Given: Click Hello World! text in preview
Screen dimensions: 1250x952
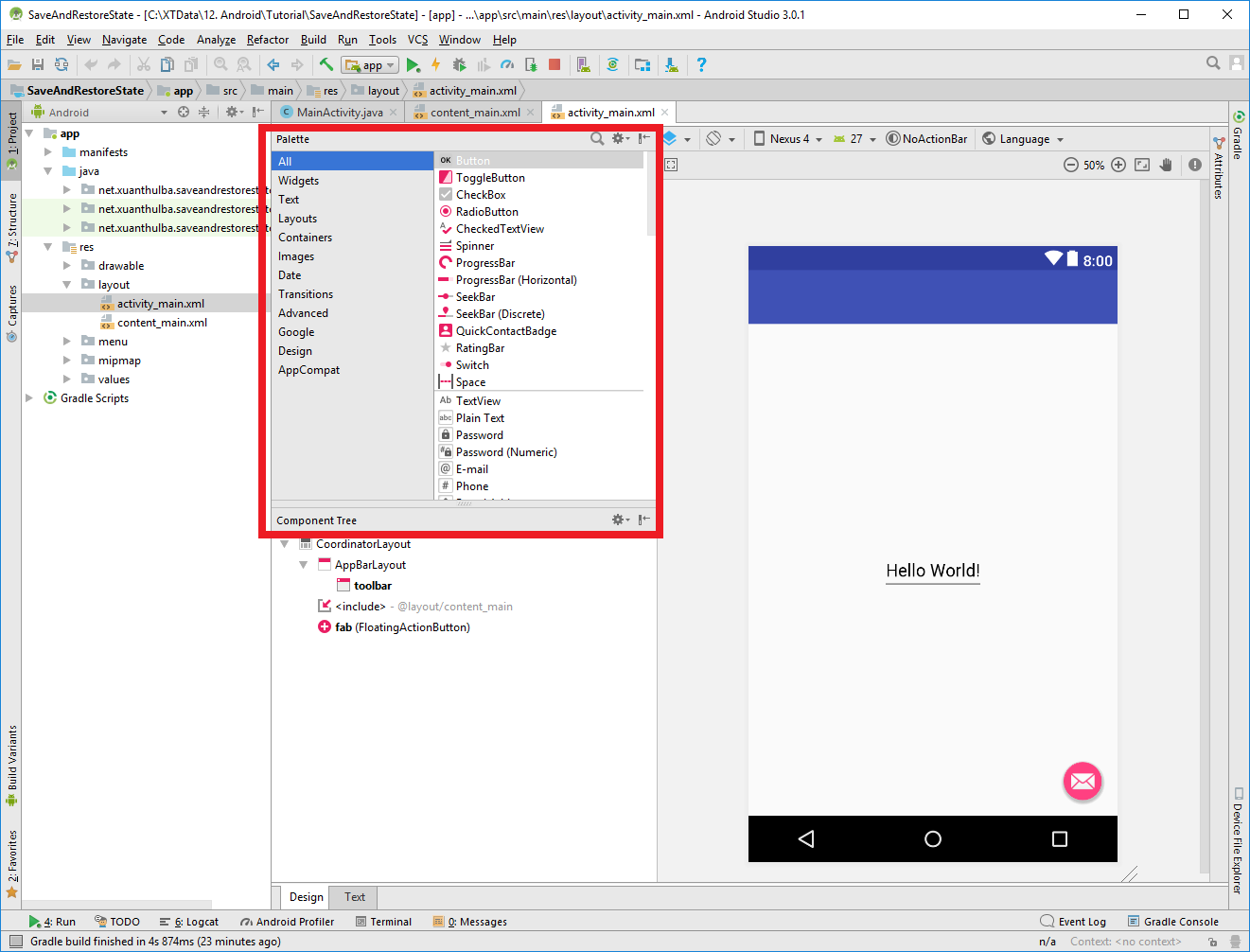Looking at the screenshot, I should pos(933,571).
